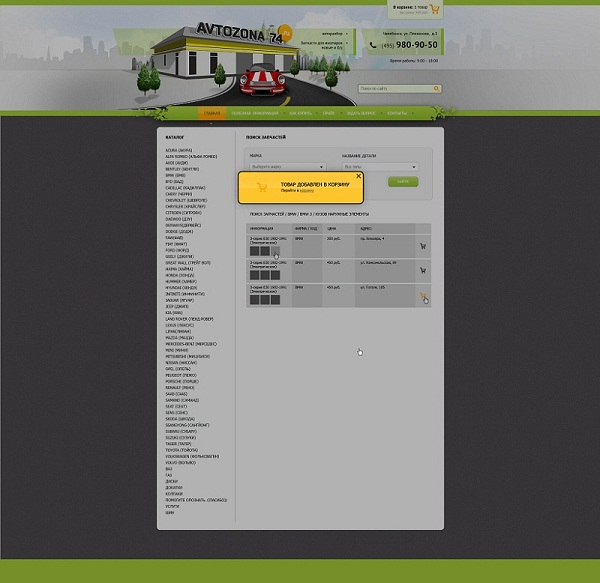Viewport: 600px width, 583px height.
Task: Open third photo thumbnail of second part
Action: point(275,275)
